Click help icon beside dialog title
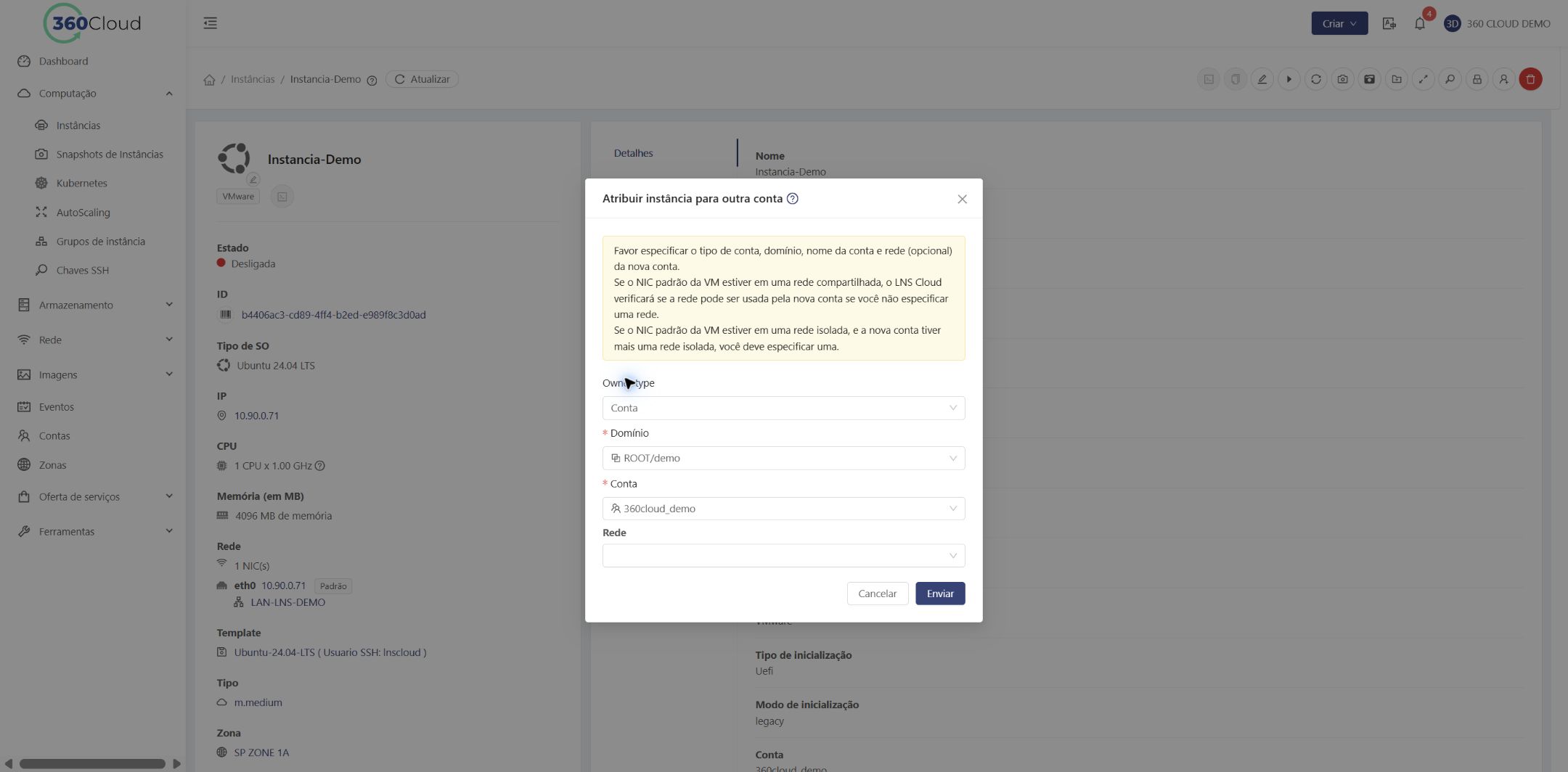The image size is (1568, 772). [793, 199]
